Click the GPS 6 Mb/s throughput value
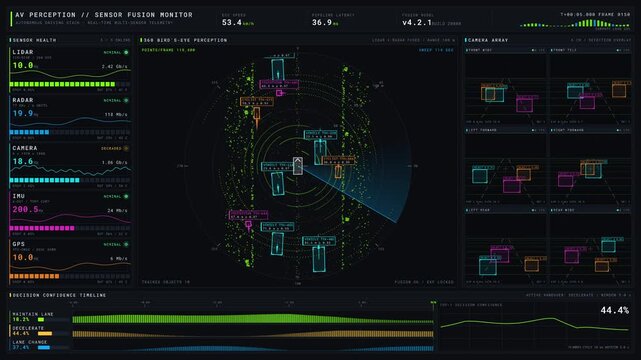The image size is (641, 360). tap(119, 259)
